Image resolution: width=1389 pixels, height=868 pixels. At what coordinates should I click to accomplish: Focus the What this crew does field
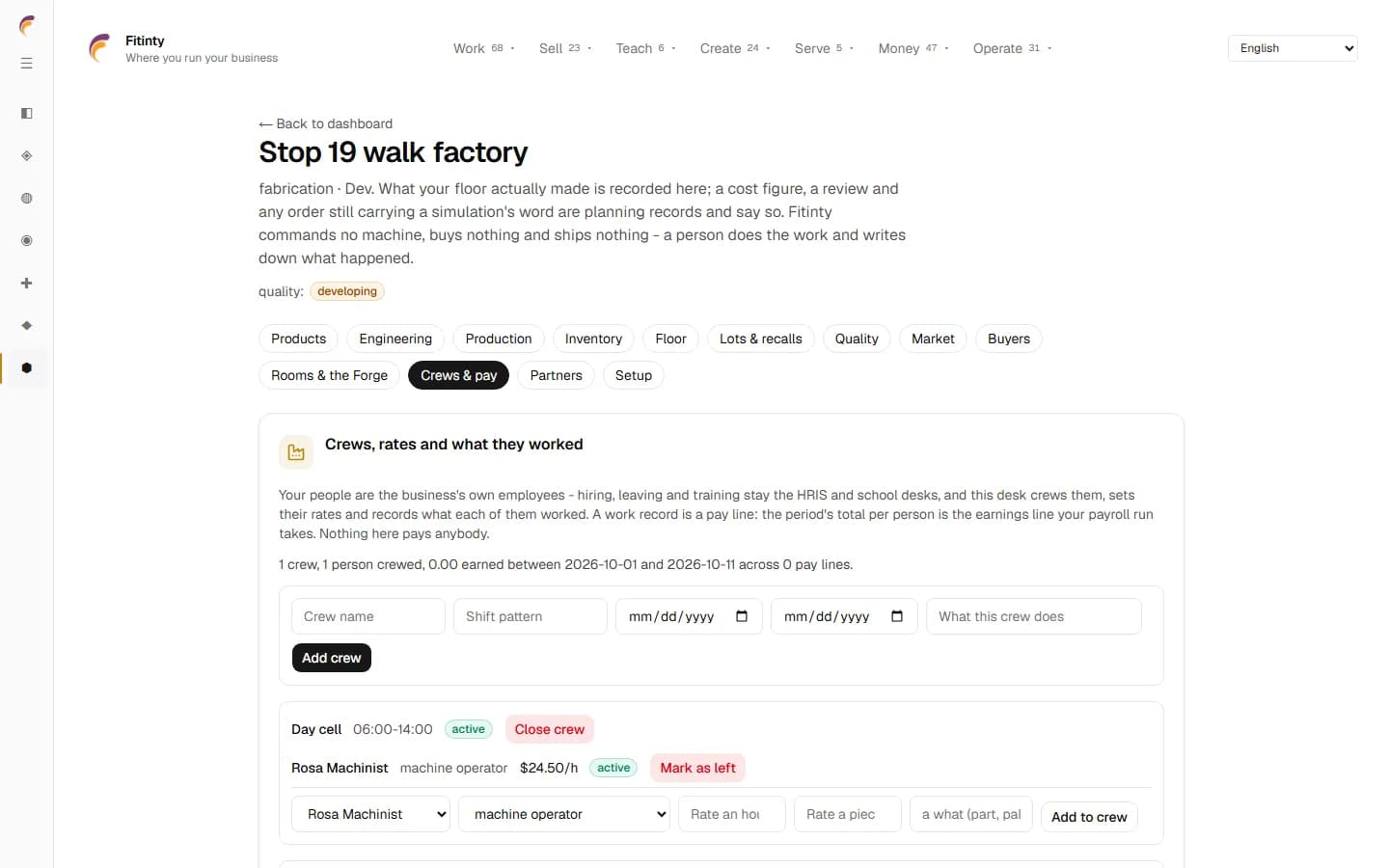pyautogui.click(x=1034, y=616)
